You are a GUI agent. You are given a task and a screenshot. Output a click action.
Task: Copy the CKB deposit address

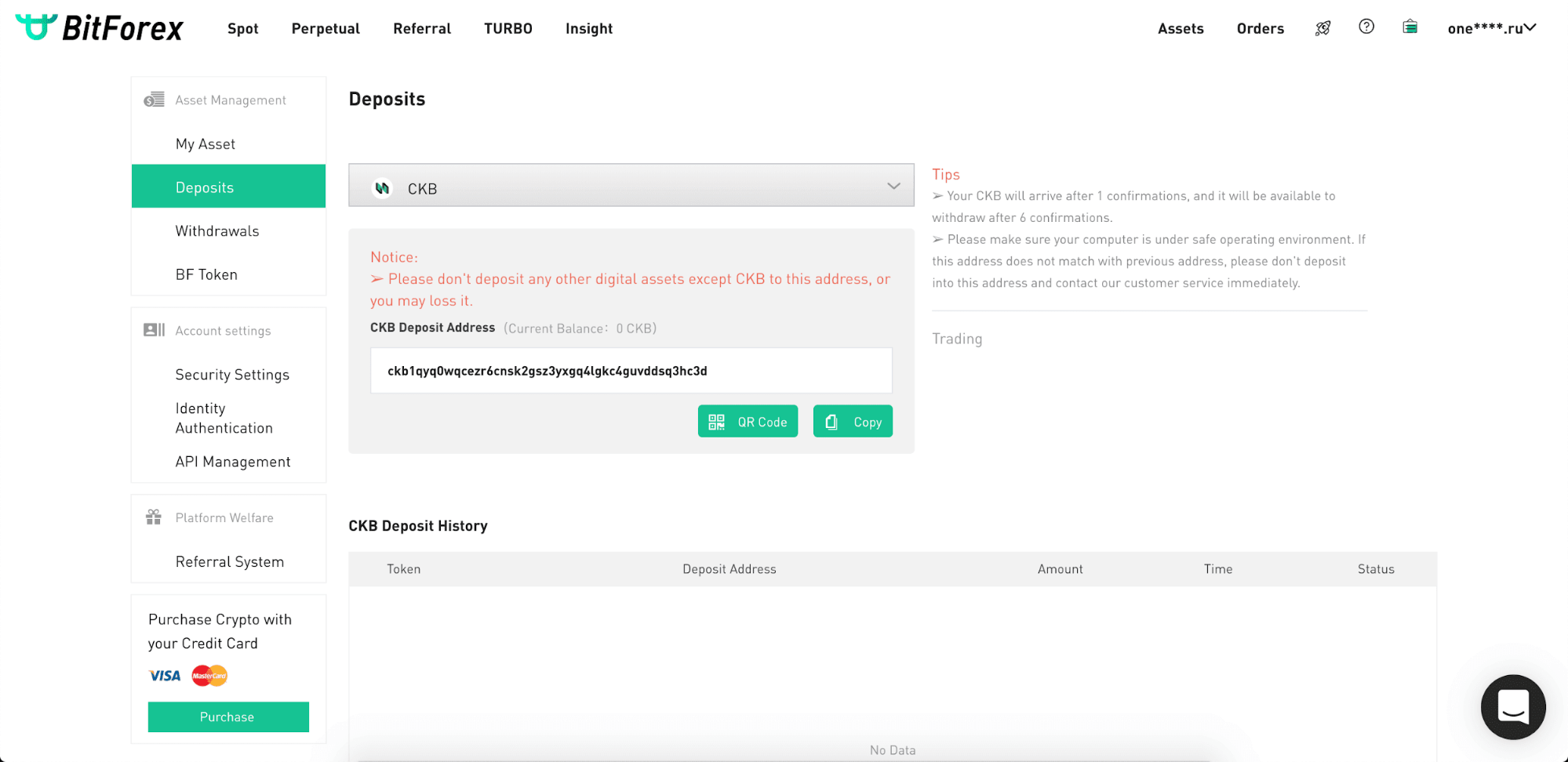point(853,422)
